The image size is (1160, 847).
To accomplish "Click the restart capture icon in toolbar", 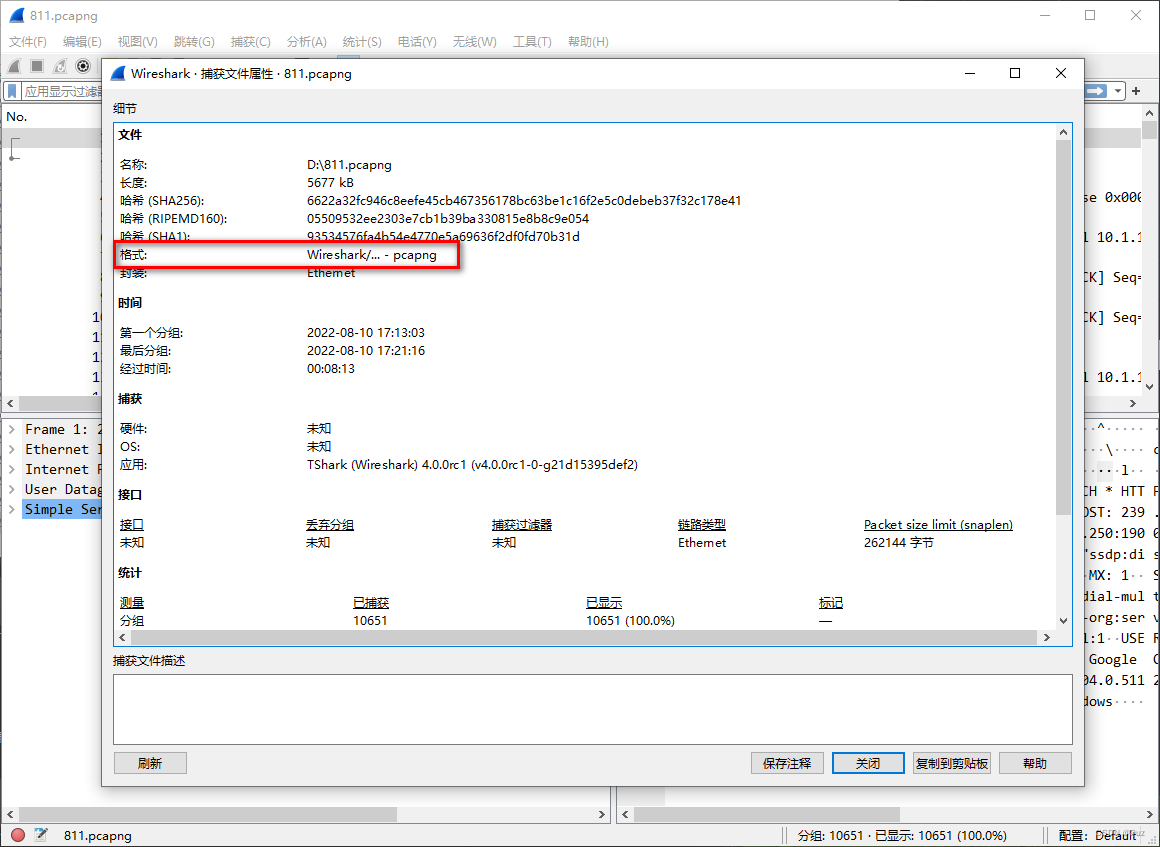I will [x=60, y=66].
